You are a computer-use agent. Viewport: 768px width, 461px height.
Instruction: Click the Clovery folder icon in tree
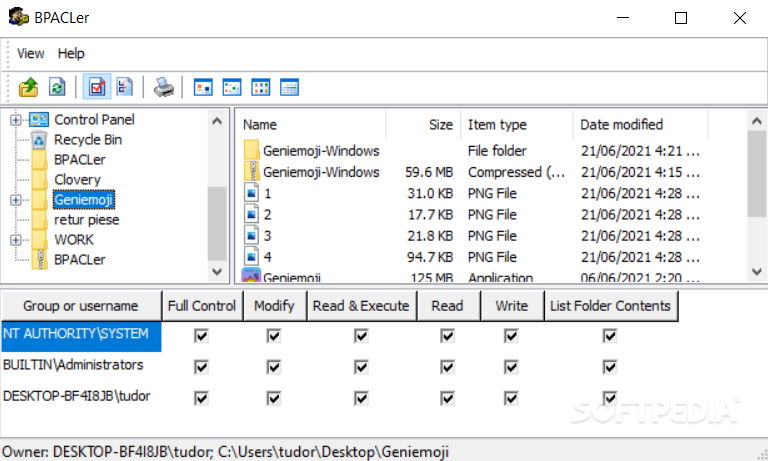click(x=40, y=179)
